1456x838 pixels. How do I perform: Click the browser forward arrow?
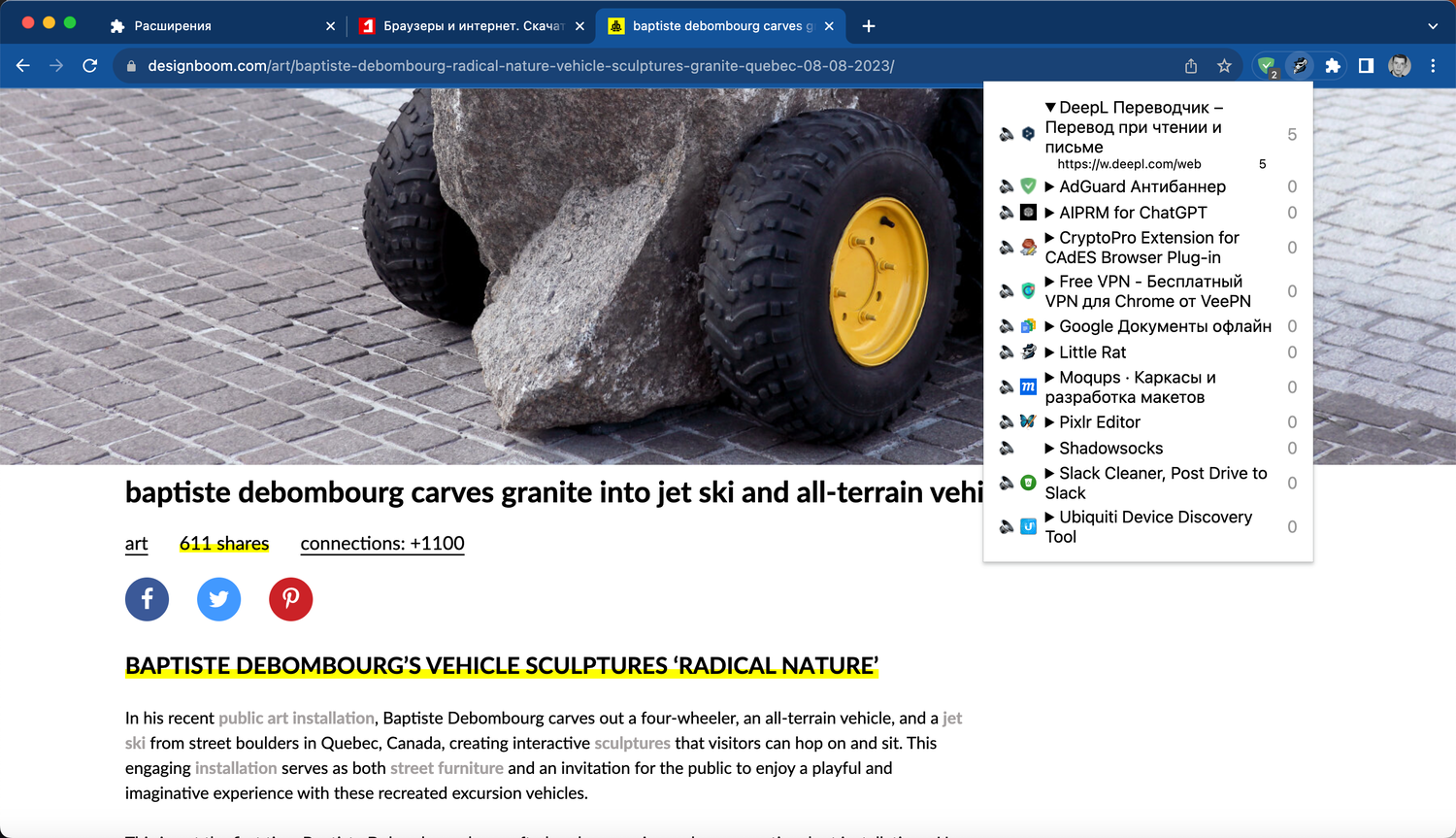click(56, 66)
